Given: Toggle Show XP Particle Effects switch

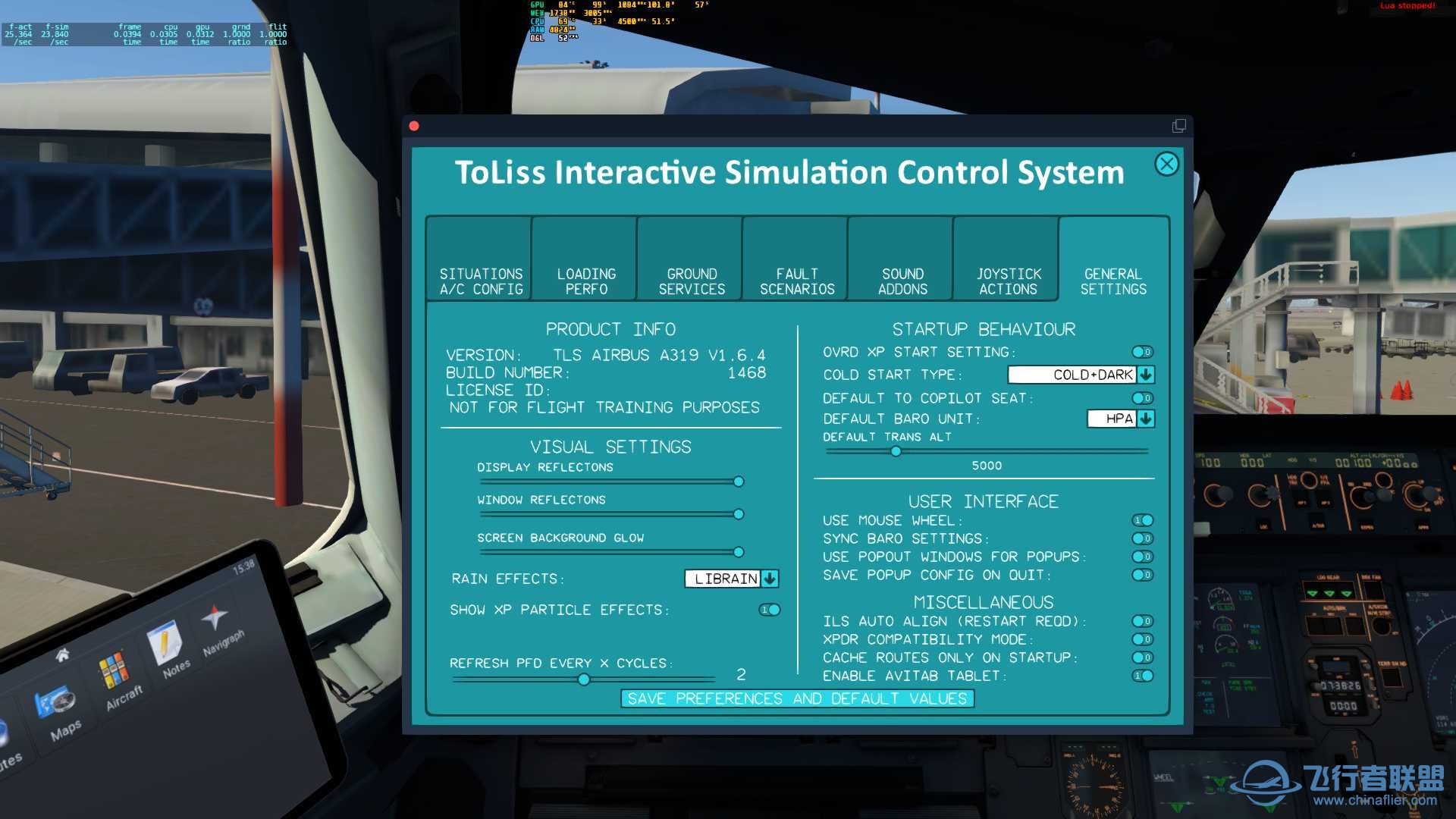Looking at the screenshot, I should click(x=770, y=610).
